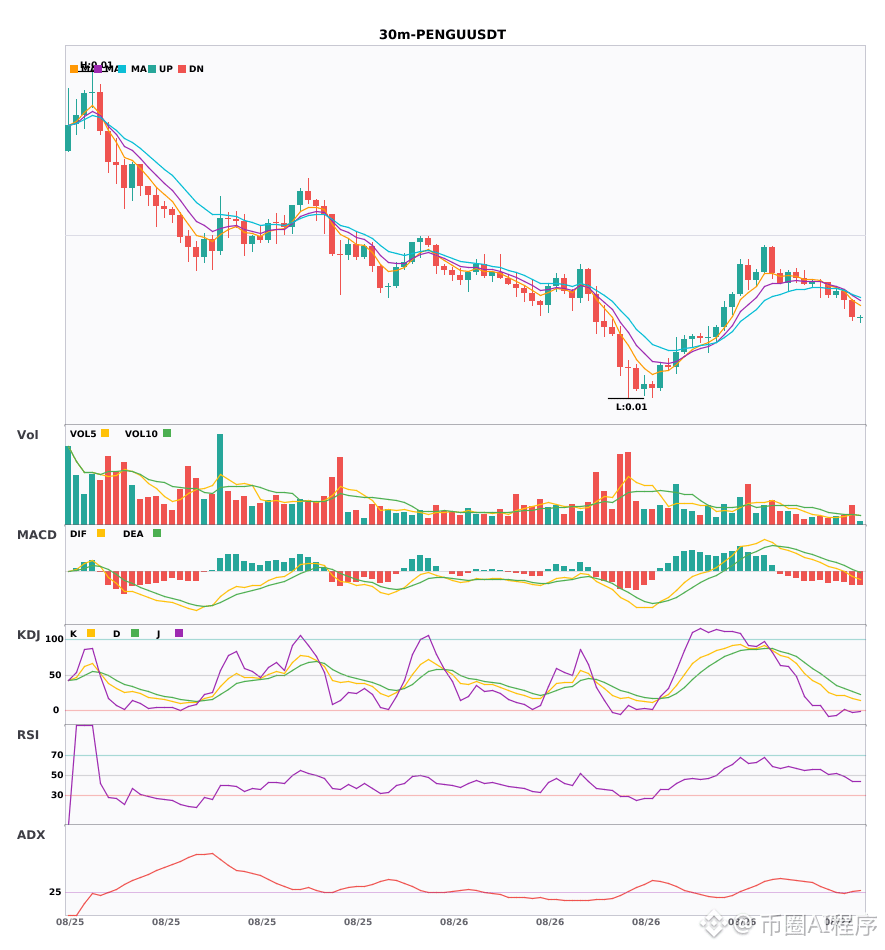Click the RSI panel label
Image resolution: width=885 pixels, height=950 pixels.
coord(28,735)
